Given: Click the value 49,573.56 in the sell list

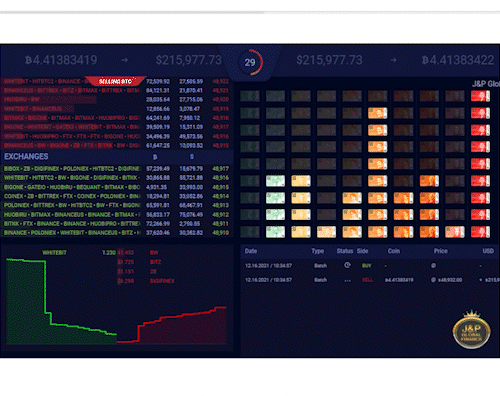Looking at the screenshot, I should pos(191,136).
